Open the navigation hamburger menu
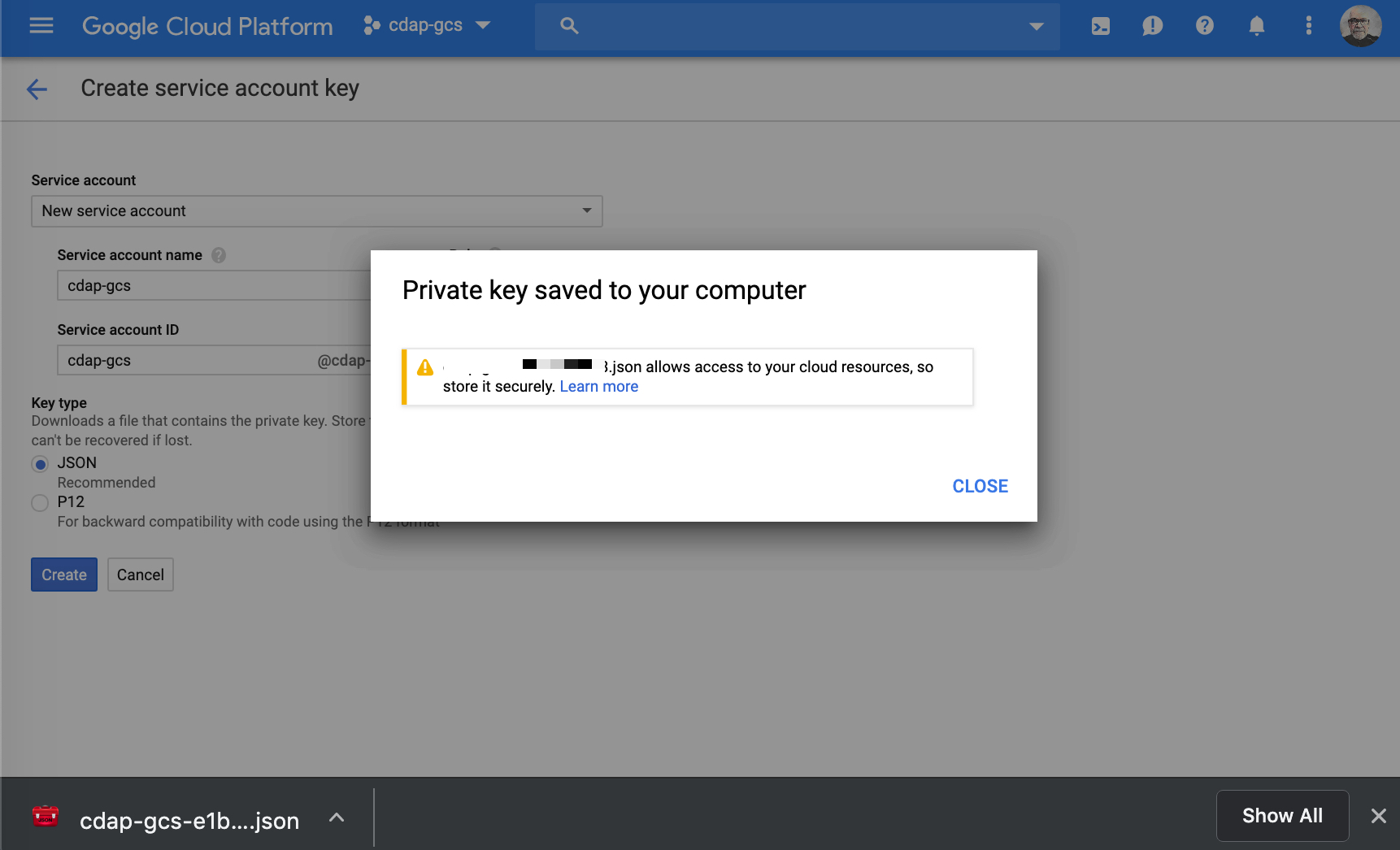This screenshot has height=850, width=1400. pyautogui.click(x=41, y=25)
